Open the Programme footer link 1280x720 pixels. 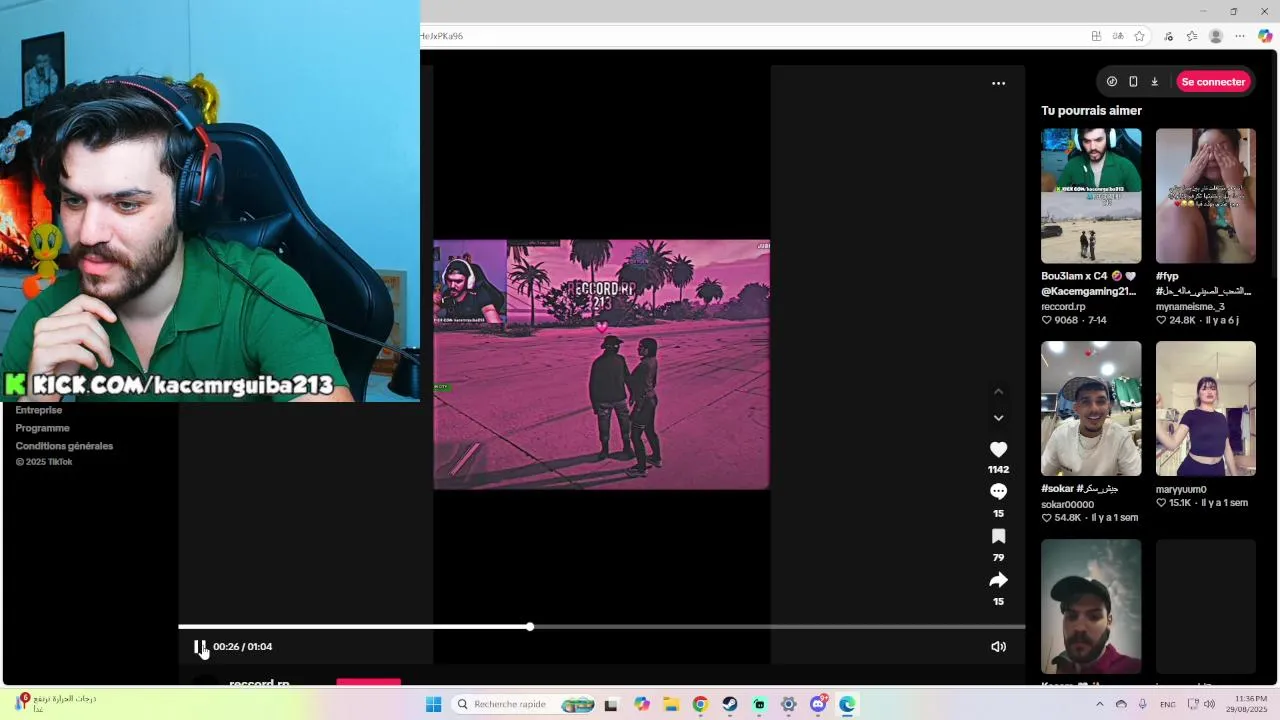[43, 428]
